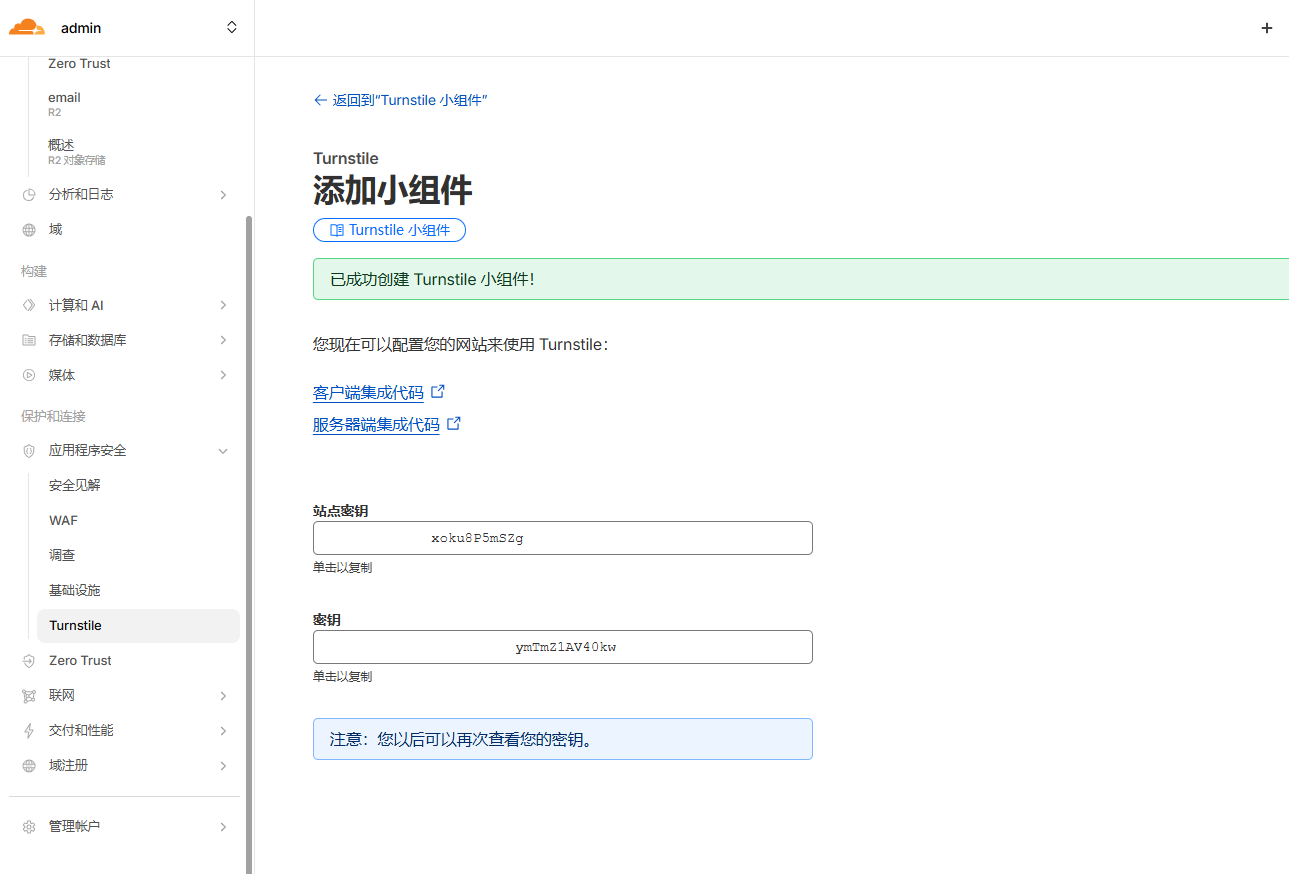The image size is (1289, 874).
Task: Click the lightning icon beside 交付和性能
Action: tap(29, 731)
